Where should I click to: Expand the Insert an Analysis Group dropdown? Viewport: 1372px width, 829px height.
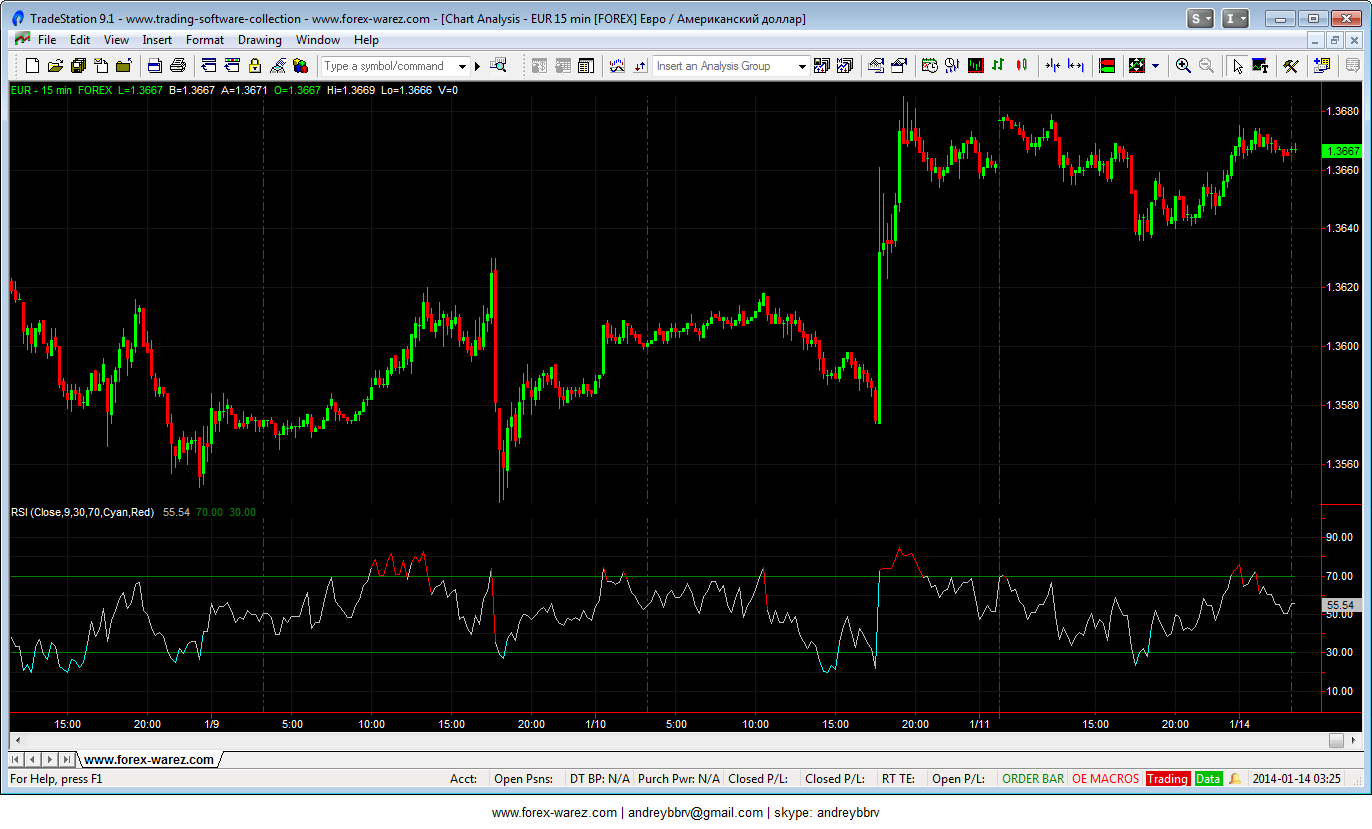point(802,66)
